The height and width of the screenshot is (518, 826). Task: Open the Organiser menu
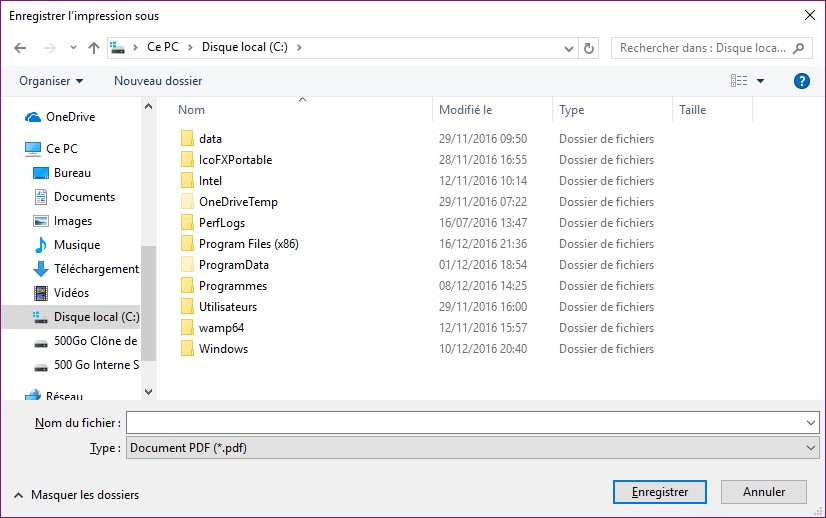pos(51,81)
